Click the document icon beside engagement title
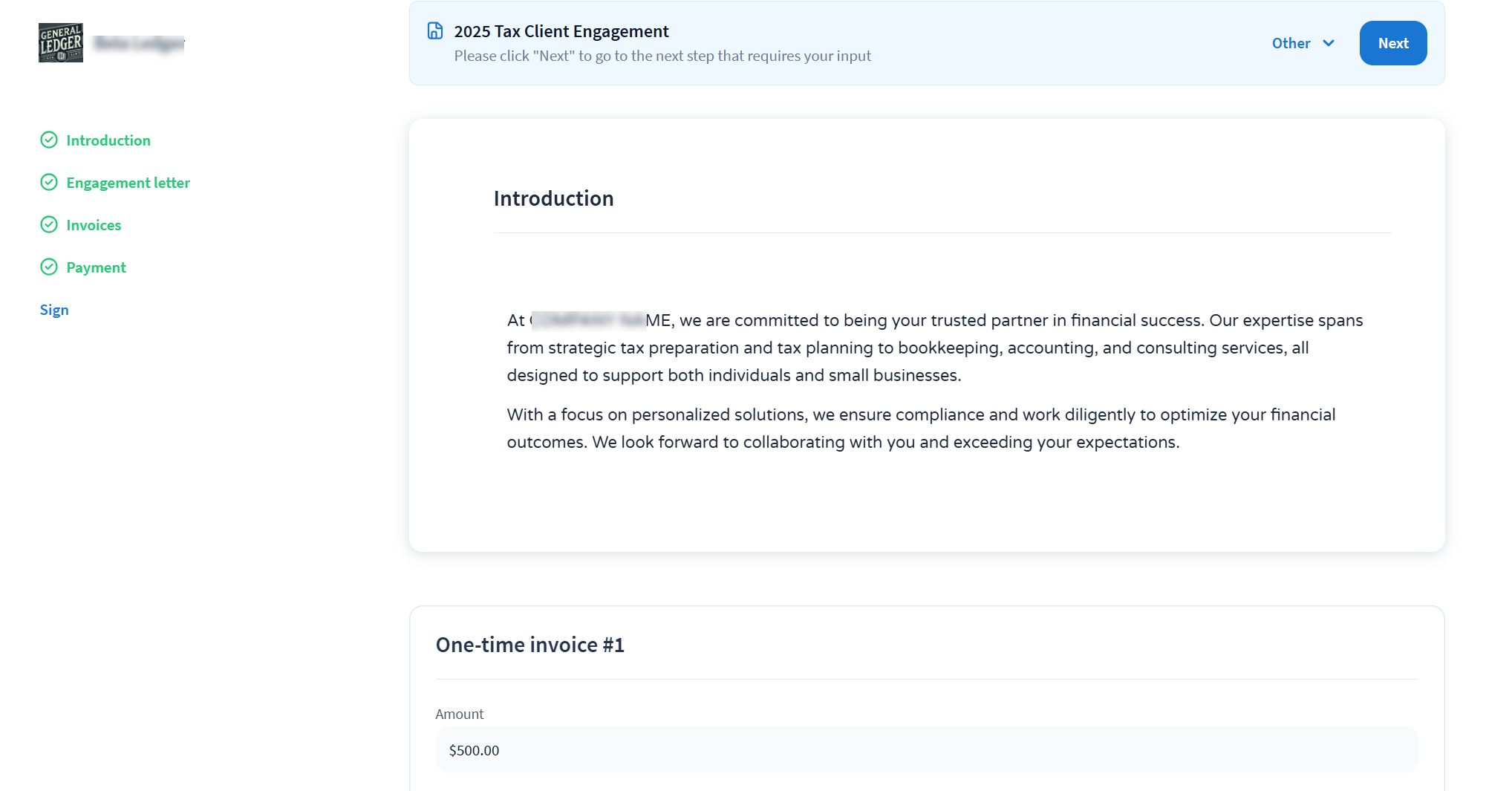The width and height of the screenshot is (1512, 791). (x=435, y=31)
